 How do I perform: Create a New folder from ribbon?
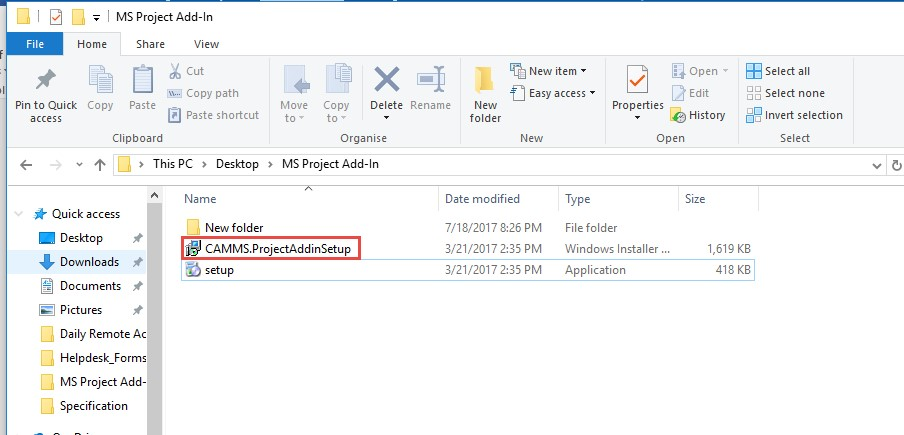(485, 94)
